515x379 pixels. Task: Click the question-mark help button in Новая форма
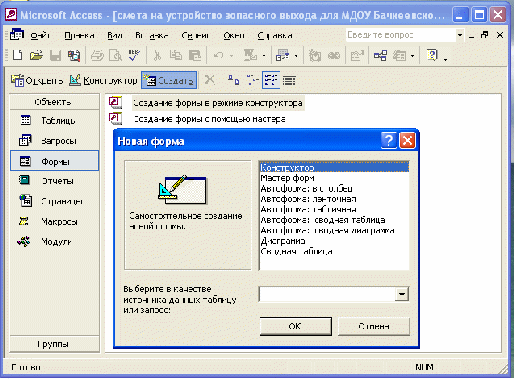[389, 141]
